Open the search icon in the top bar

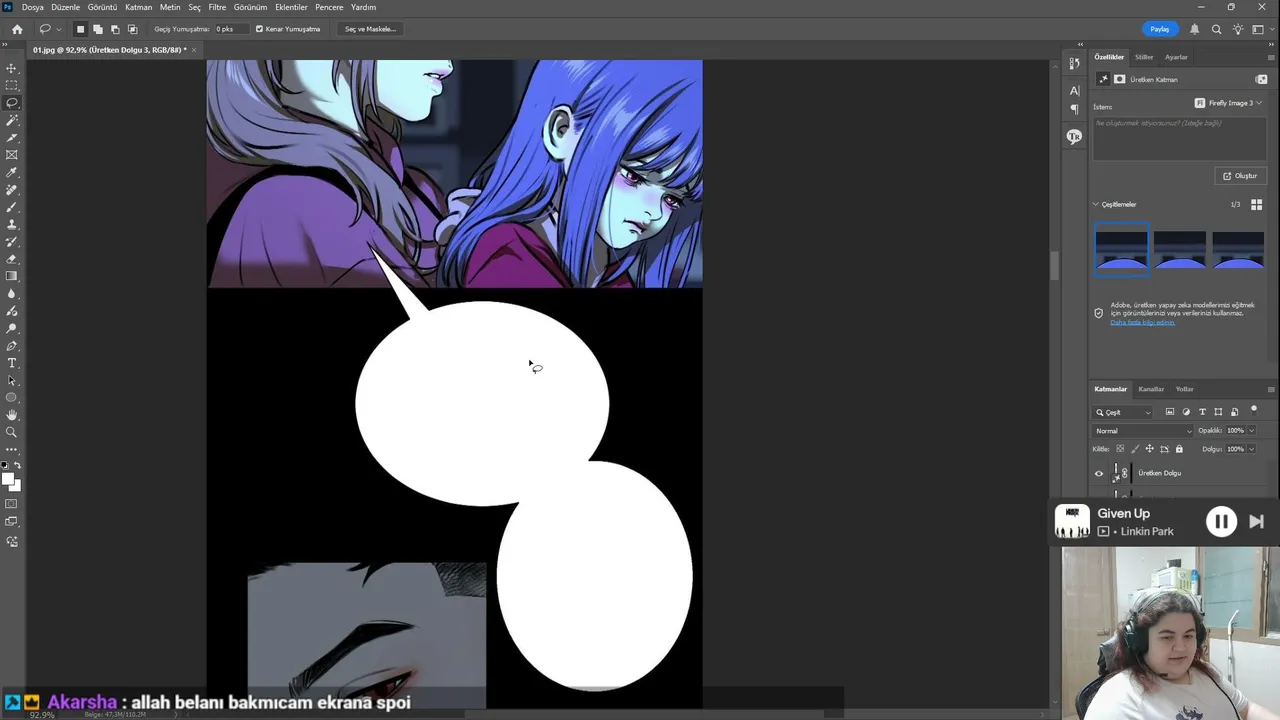(x=1216, y=29)
